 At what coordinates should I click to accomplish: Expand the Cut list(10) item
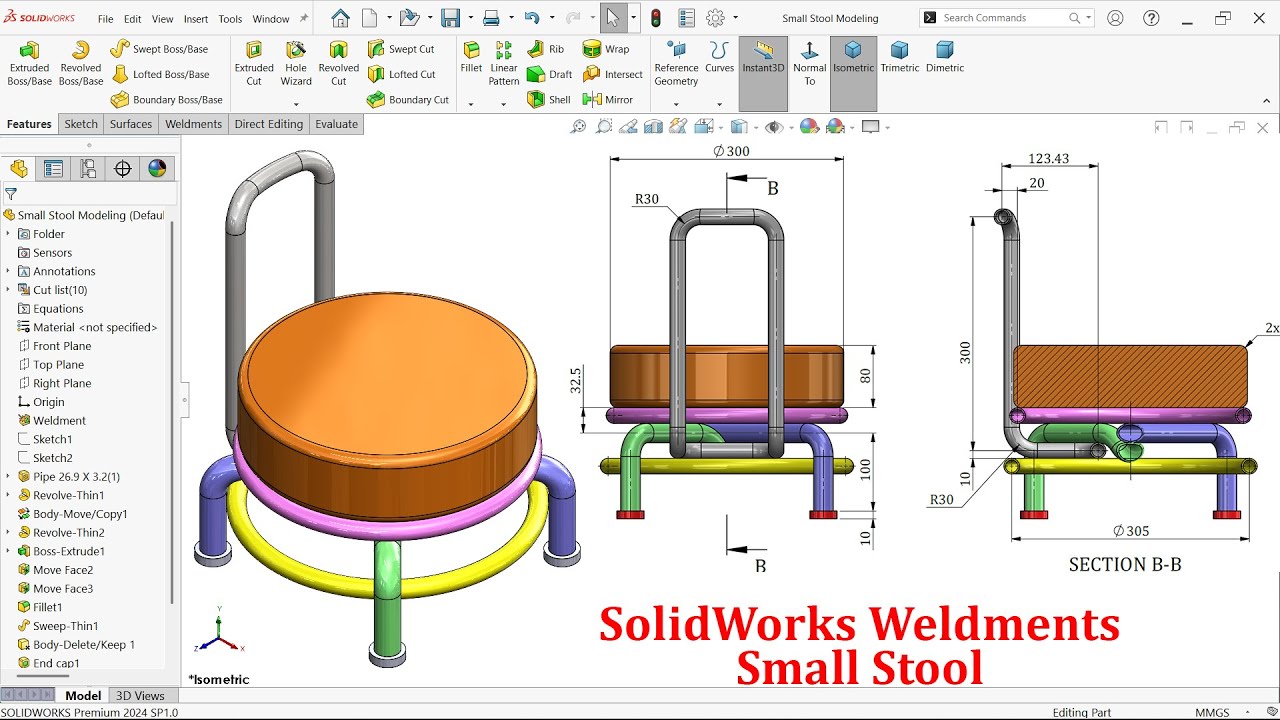click(8, 290)
